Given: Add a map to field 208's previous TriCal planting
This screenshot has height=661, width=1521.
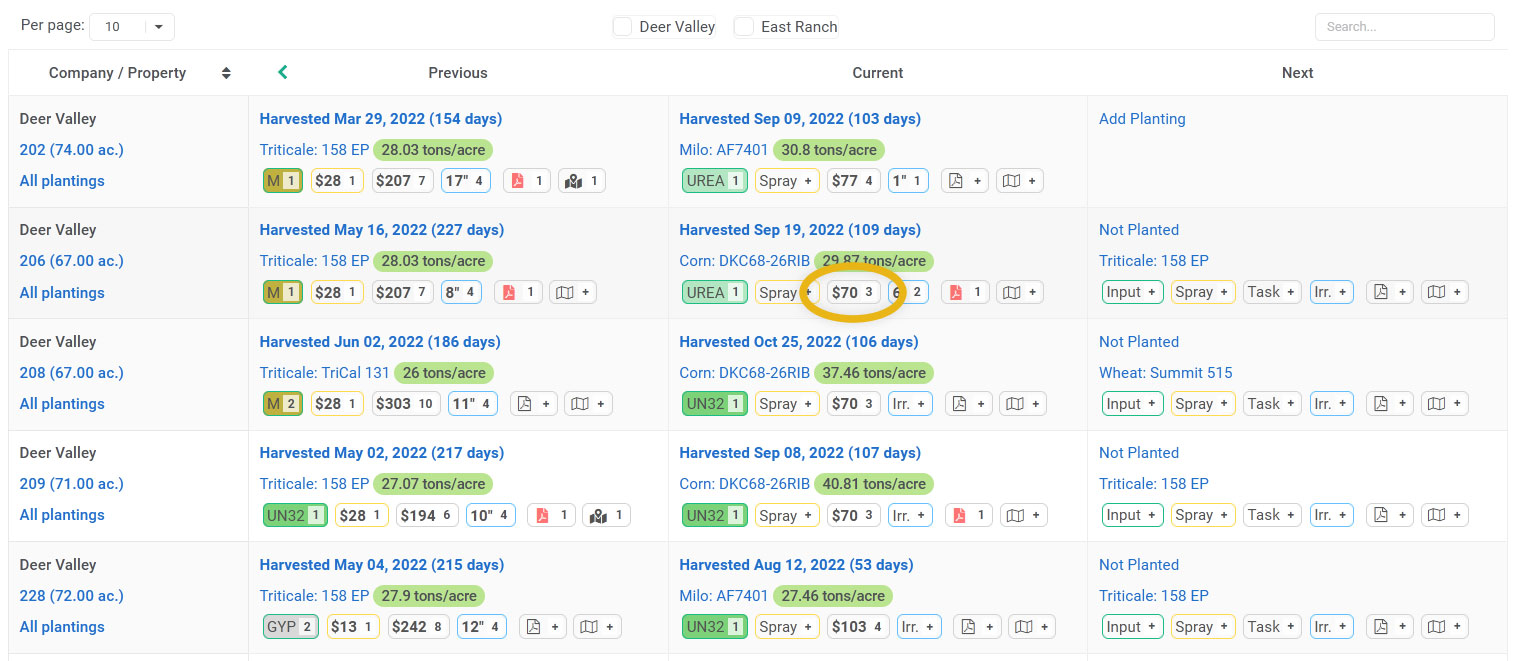Looking at the screenshot, I should pos(589,404).
